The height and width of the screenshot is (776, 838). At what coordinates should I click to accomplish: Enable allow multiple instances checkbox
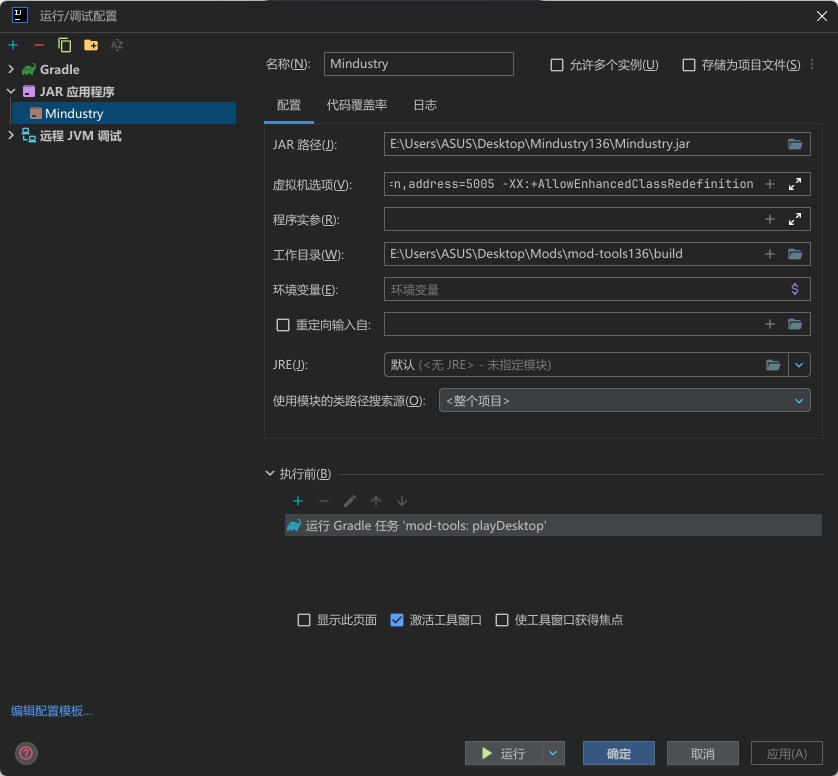(x=556, y=65)
